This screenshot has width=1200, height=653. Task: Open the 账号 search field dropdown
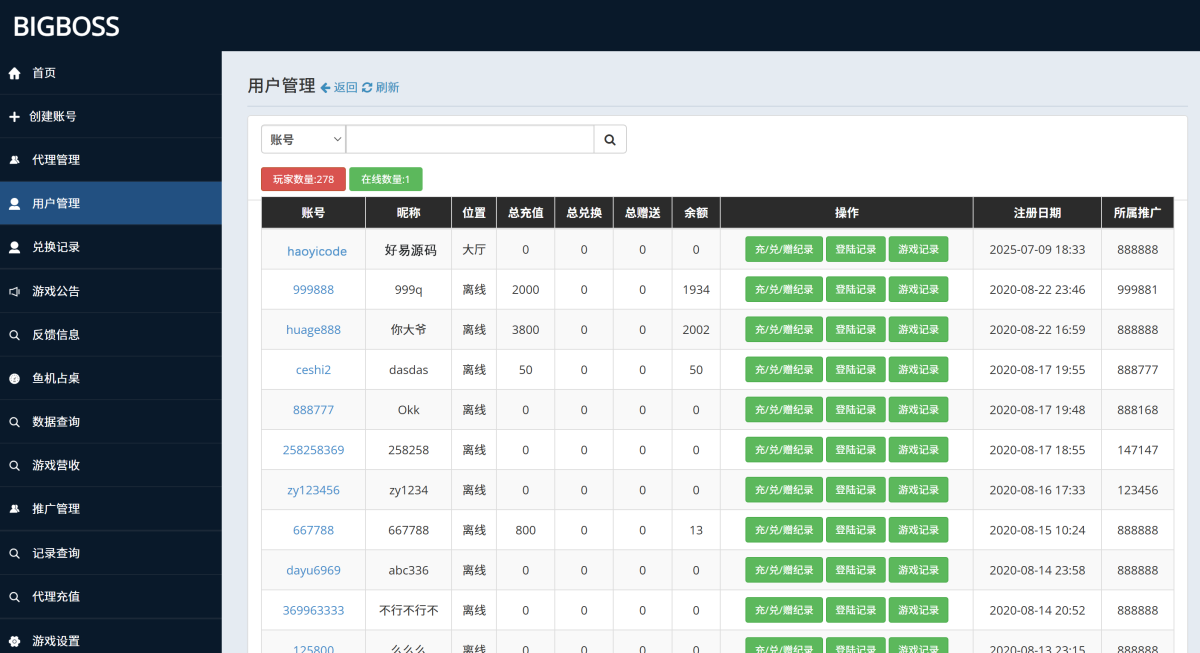(303, 139)
